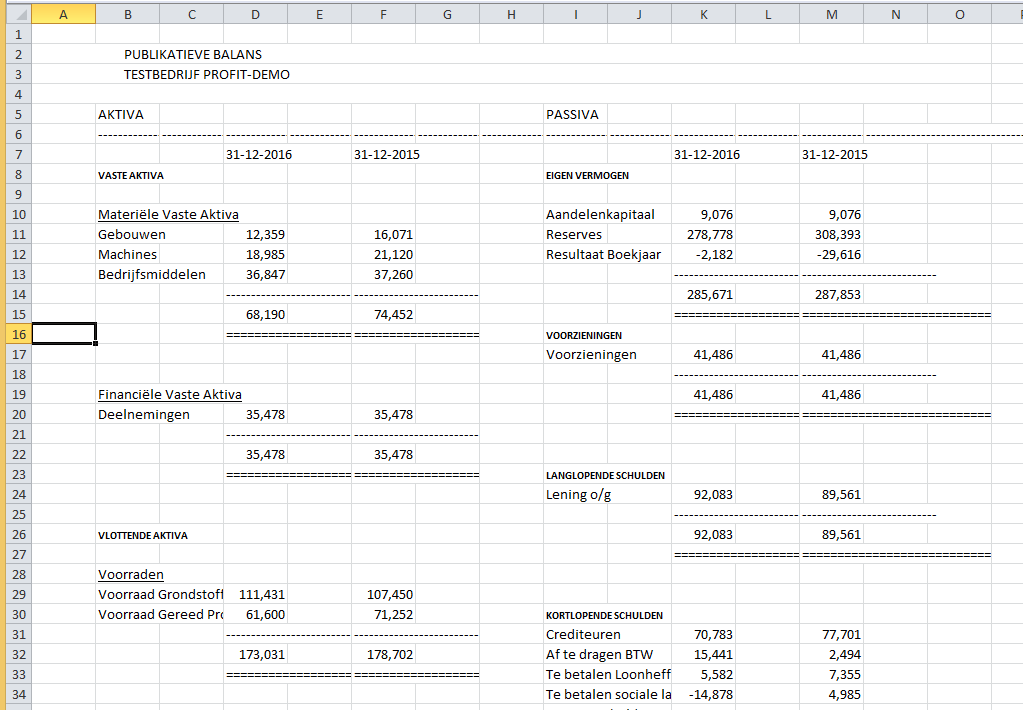The height and width of the screenshot is (710, 1023).
Task: Click the total cell 178,702
Action: click(389, 655)
